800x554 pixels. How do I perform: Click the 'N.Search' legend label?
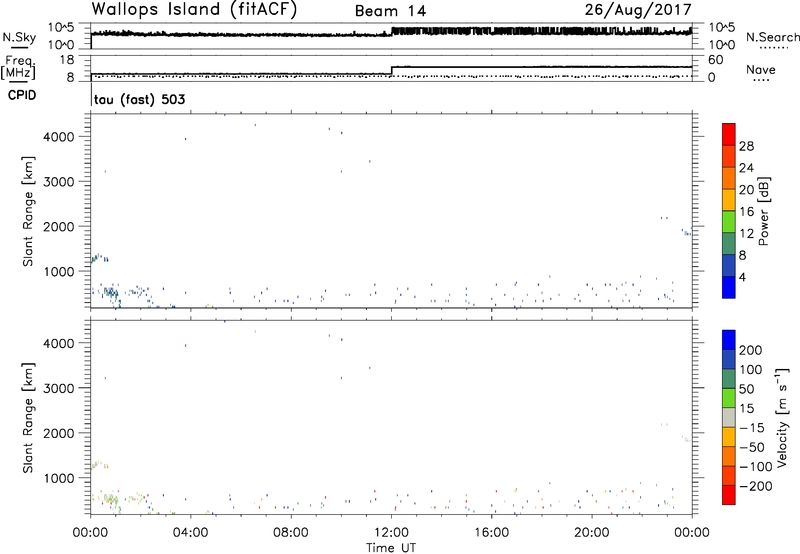(x=773, y=37)
